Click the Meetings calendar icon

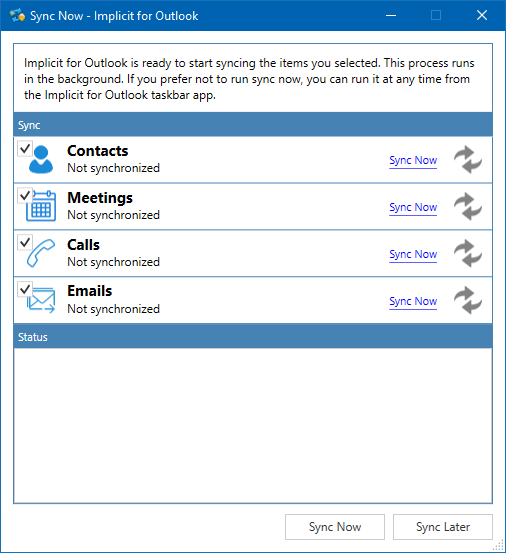[41, 206]
